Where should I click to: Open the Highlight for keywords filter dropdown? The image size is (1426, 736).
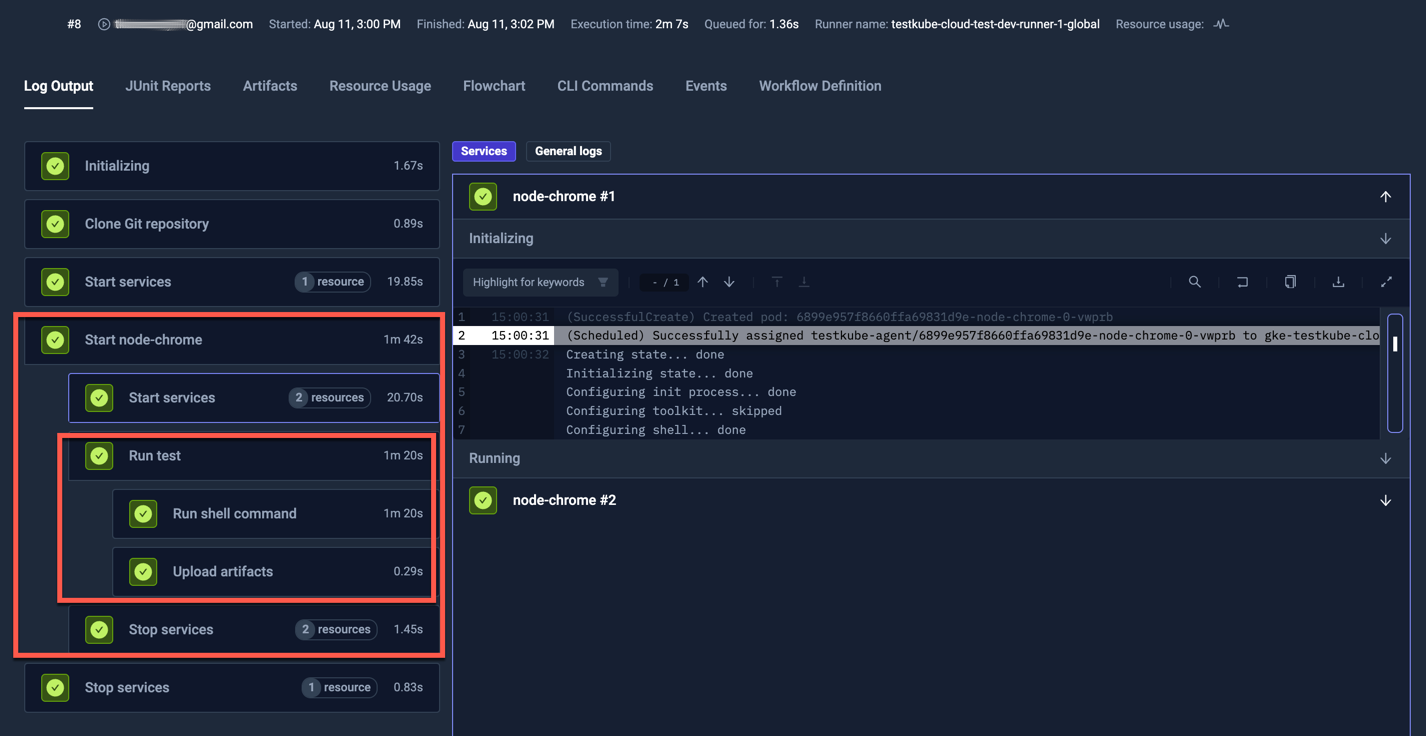(x=540, y=282)
